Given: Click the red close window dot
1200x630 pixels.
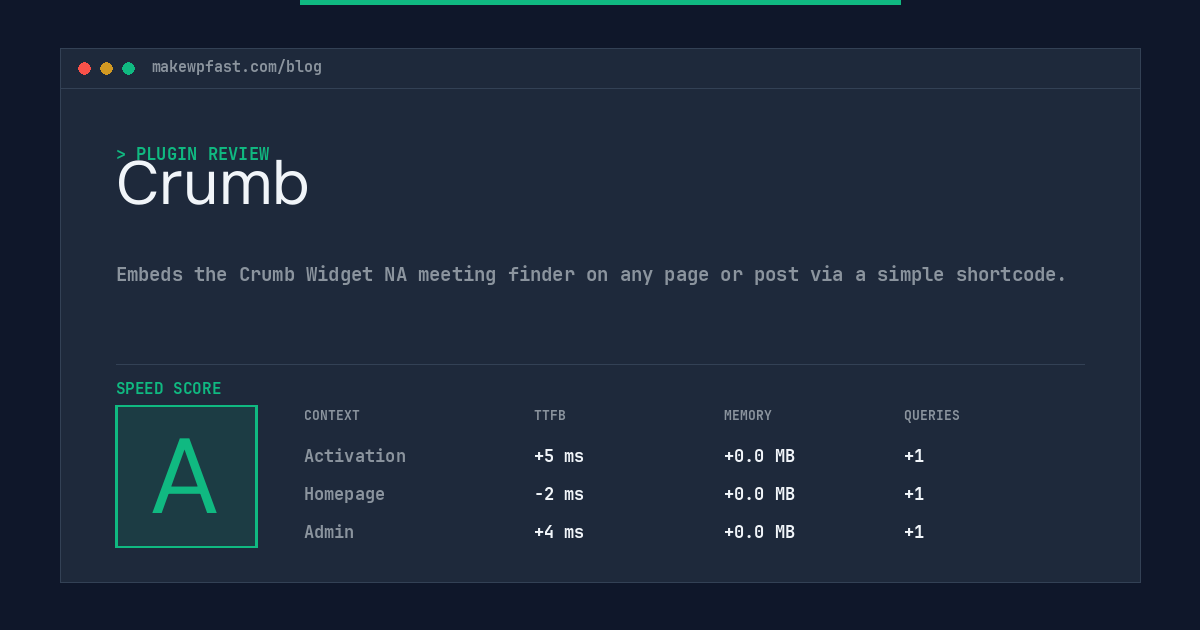Looking at the screenshot, I should click(x=84, y=68).
